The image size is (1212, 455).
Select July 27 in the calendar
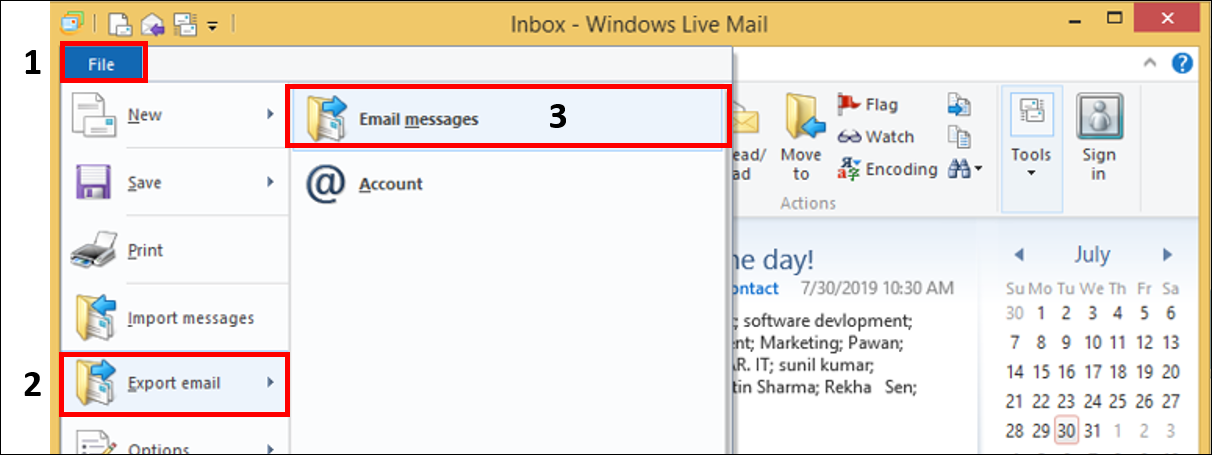click(x=1170, y=401)
